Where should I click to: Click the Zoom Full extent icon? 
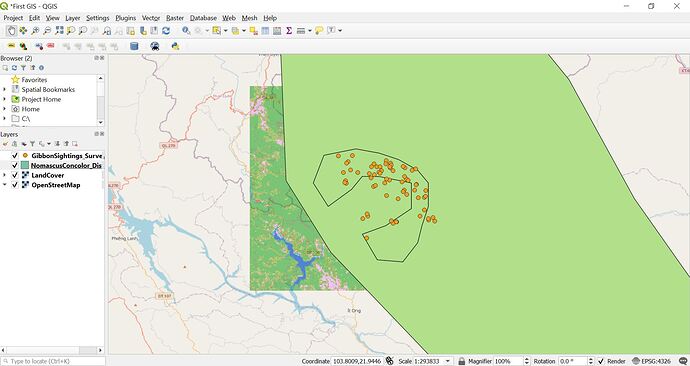click(59, 31)
